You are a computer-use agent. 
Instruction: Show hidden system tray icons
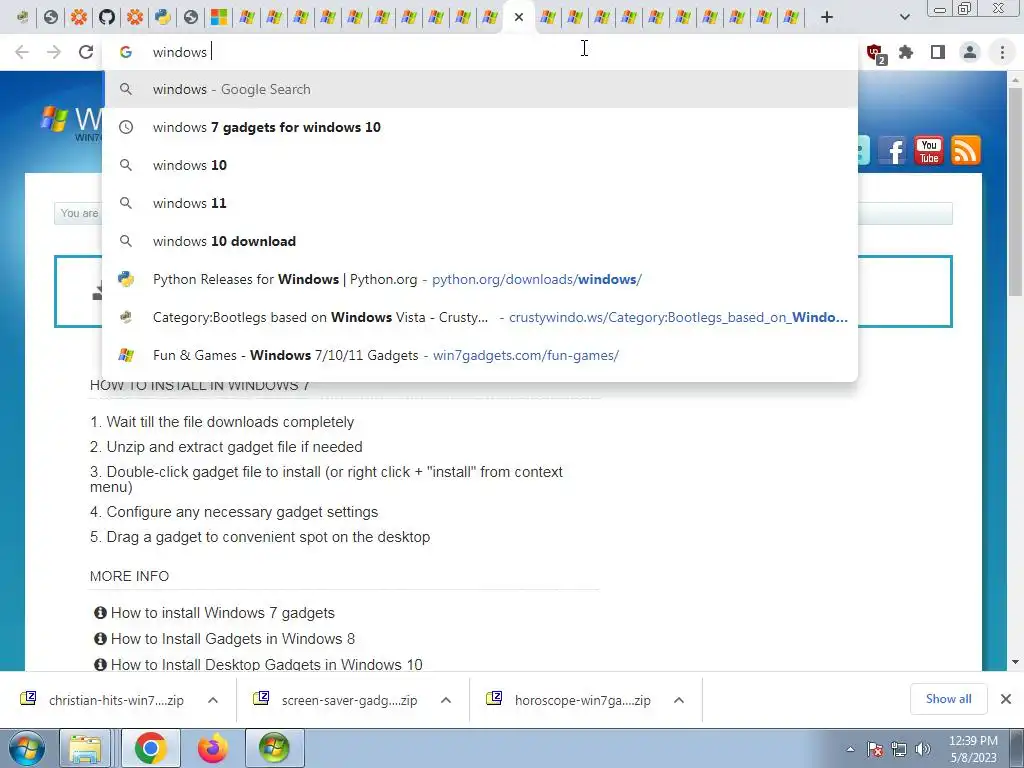pyautogui.click(x=850, y=750)
